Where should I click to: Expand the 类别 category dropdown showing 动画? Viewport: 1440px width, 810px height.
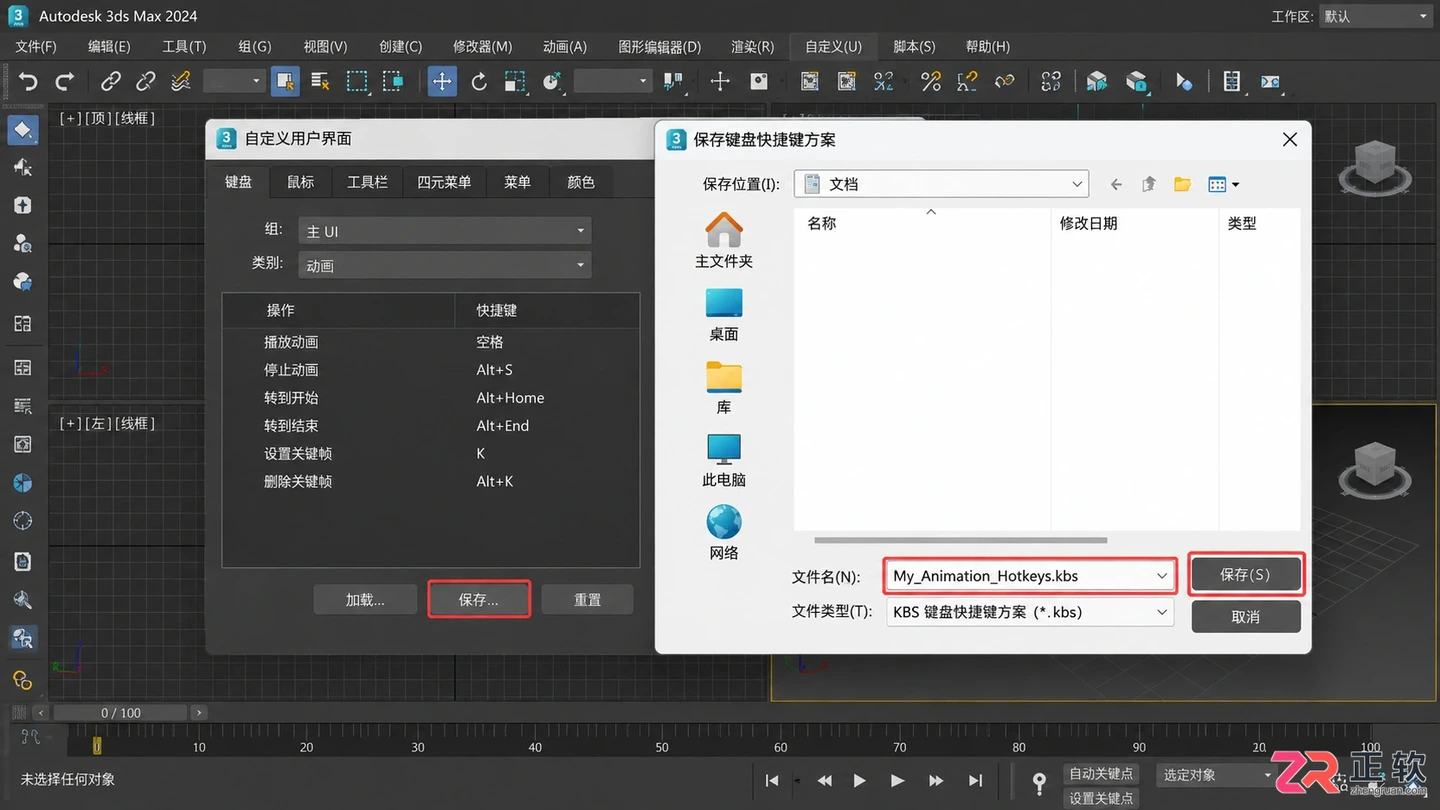tap(445, 265)
